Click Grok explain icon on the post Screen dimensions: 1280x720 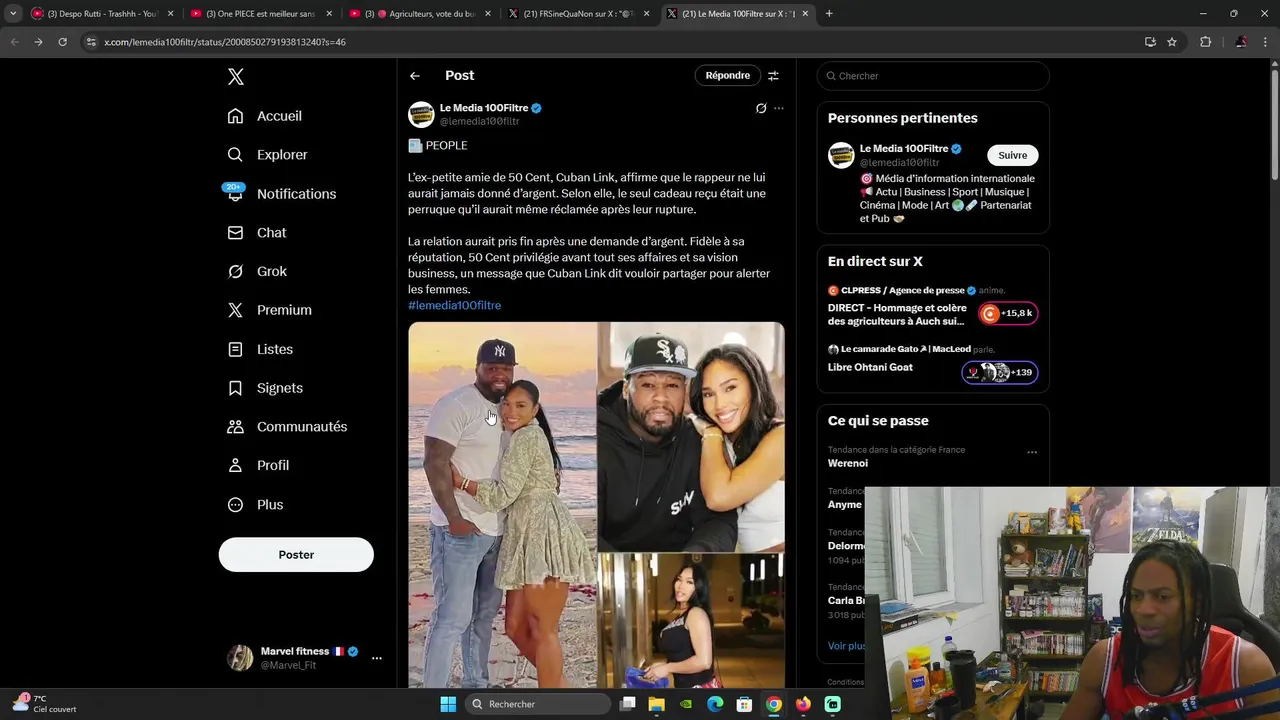click(761, 108)
